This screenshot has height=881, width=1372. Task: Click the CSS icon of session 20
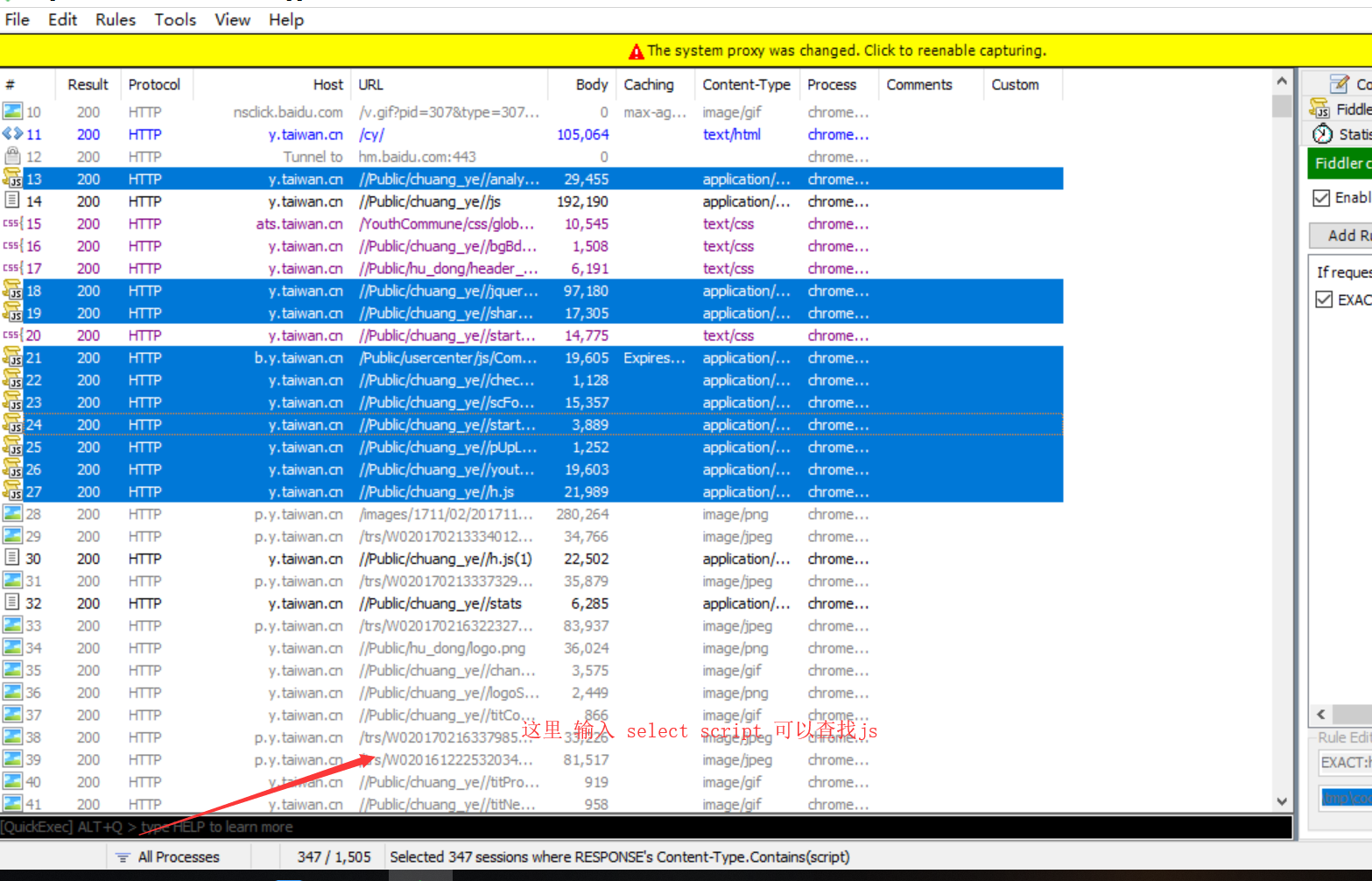coord(12,335)
